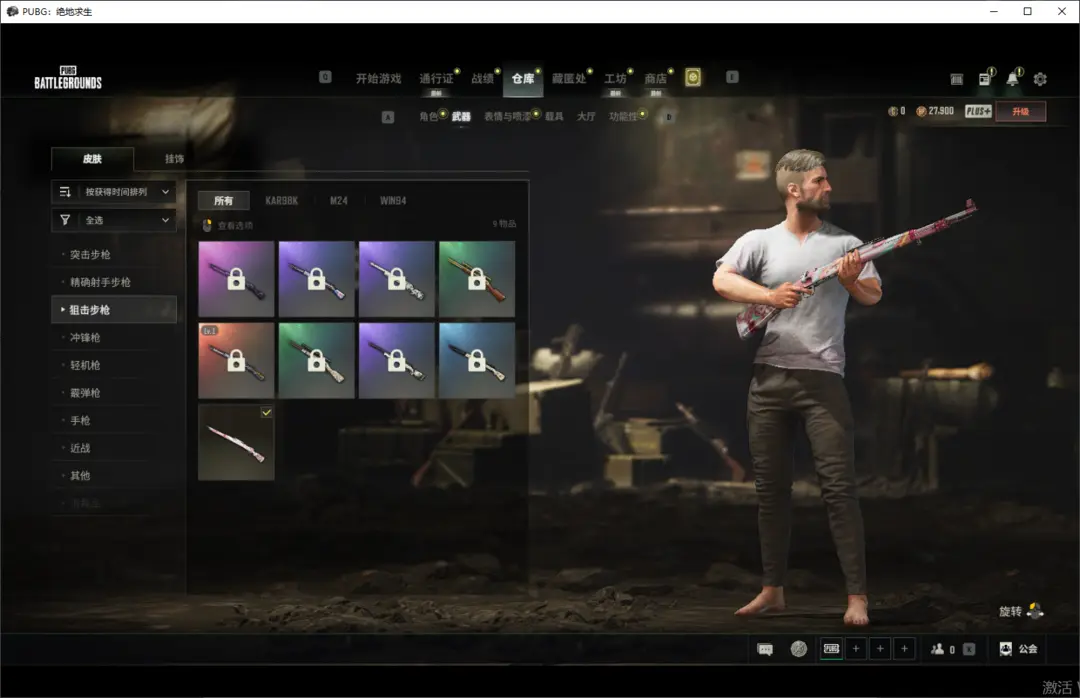
Task: Select the PUBG team slot icon
Action: tap(831, 648)
